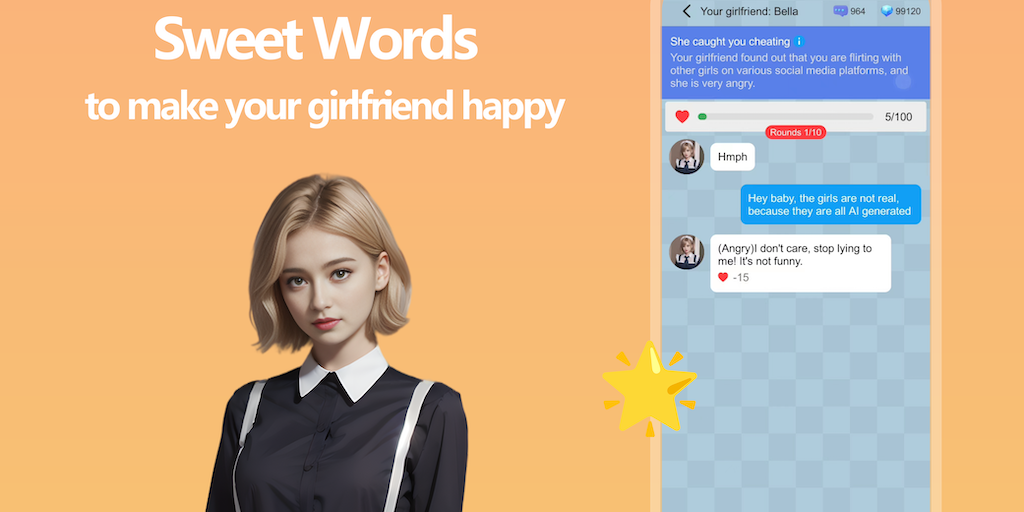Click the title Your girlfriend: Bella

748,11
